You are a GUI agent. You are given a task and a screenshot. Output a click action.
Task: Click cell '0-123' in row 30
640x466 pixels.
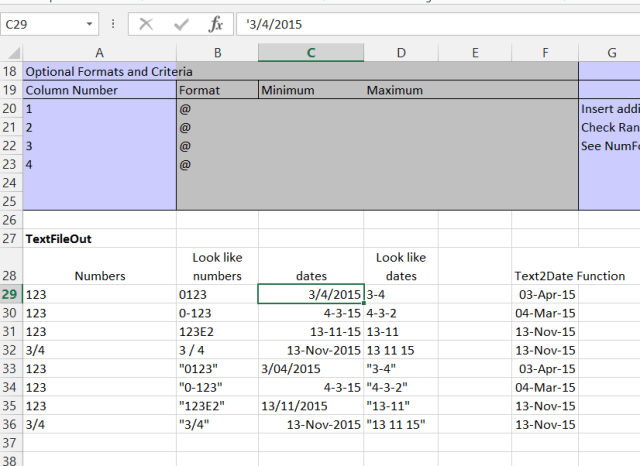[x=218, y=313]
